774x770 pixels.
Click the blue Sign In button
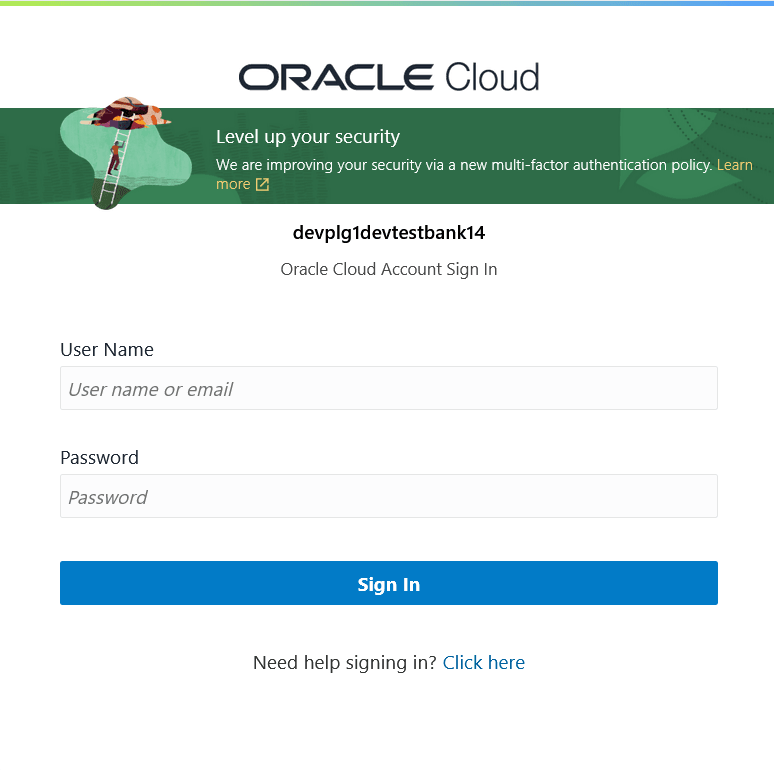[389, 583]
